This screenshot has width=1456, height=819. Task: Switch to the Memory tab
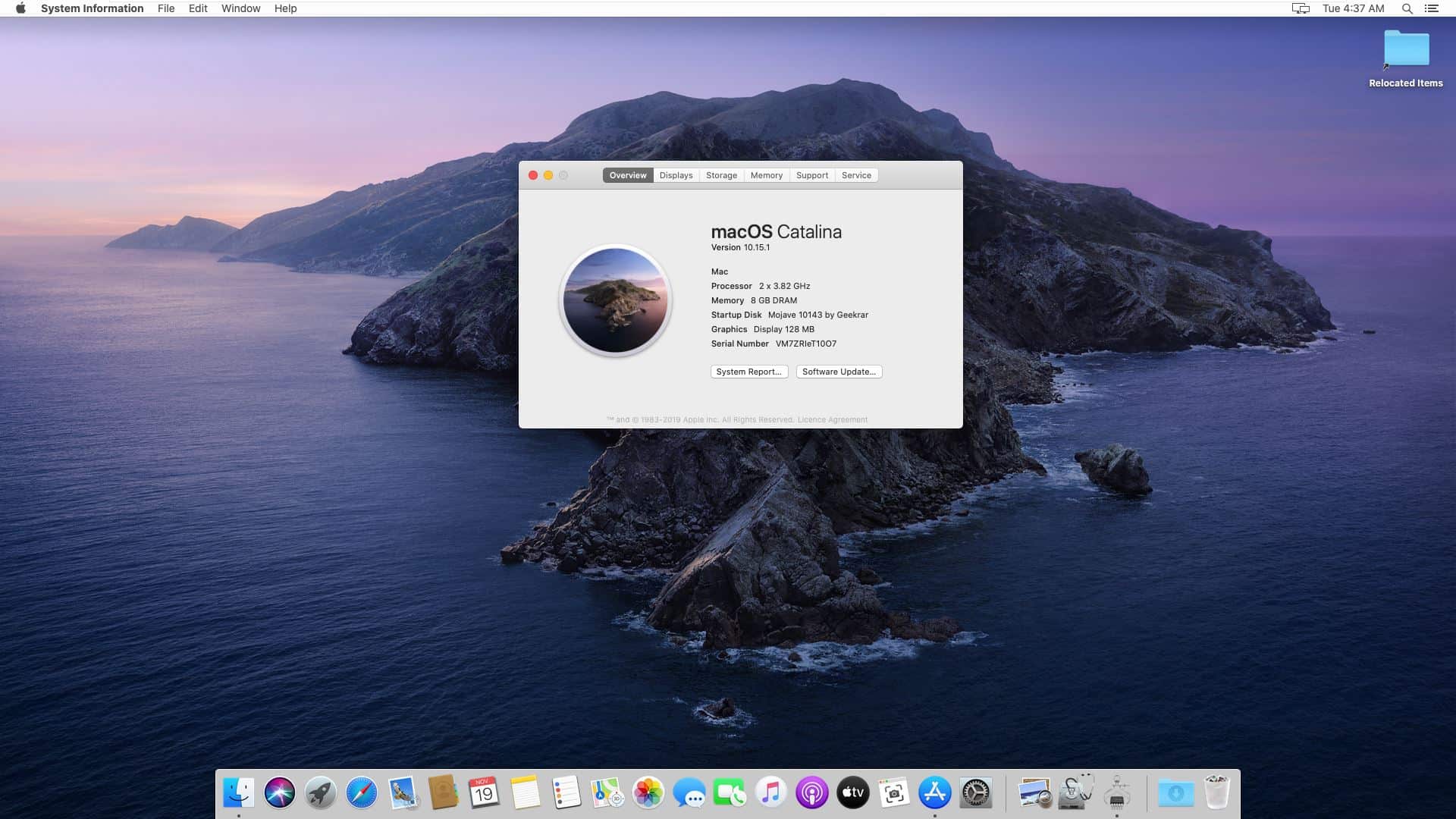[x=767, y=175]
